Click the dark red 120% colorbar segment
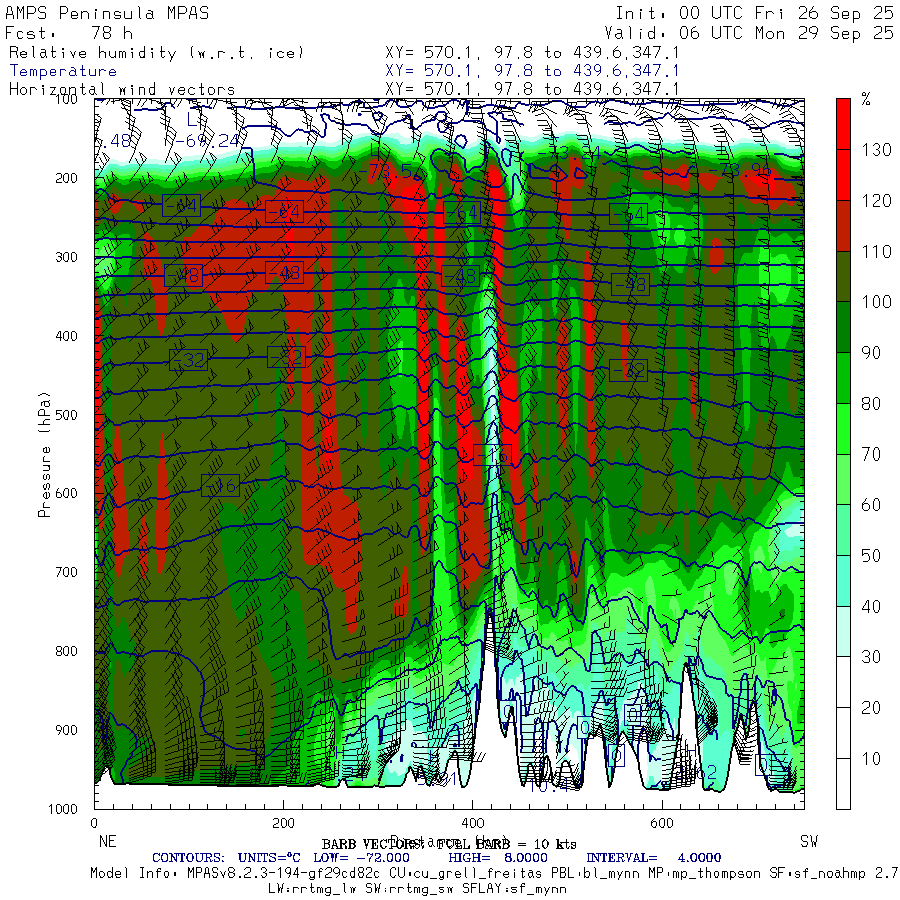 843,226
